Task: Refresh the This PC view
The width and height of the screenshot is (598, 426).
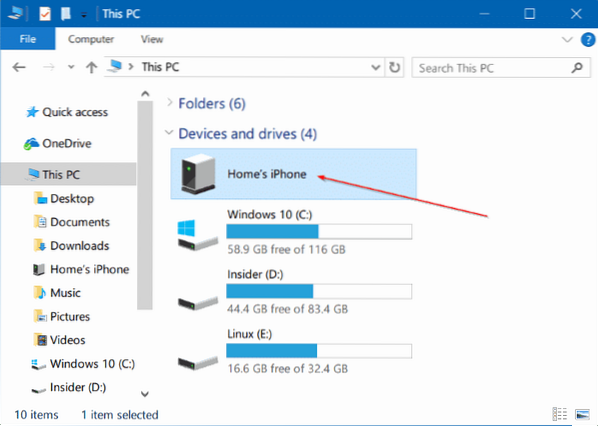Action: coord(394,68)
